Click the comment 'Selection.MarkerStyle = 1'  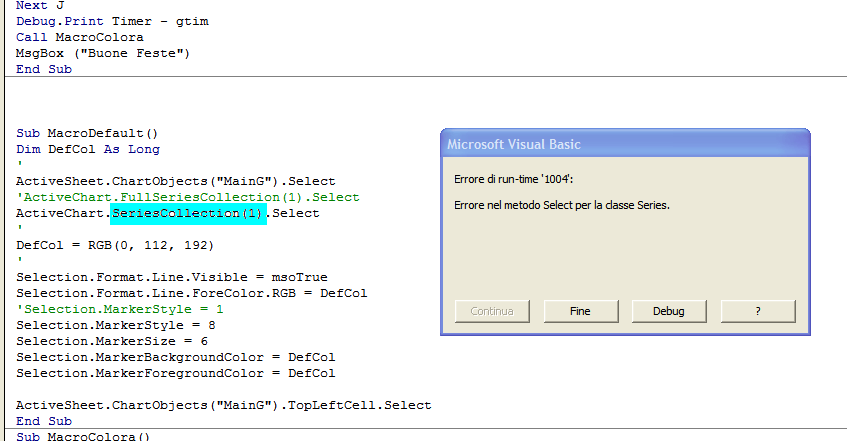120,309
